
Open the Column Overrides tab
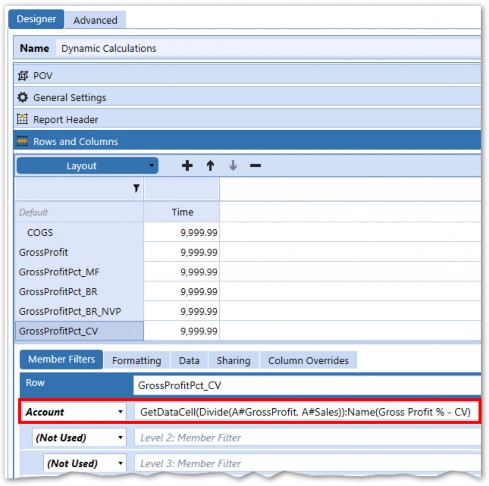[308, 360]
